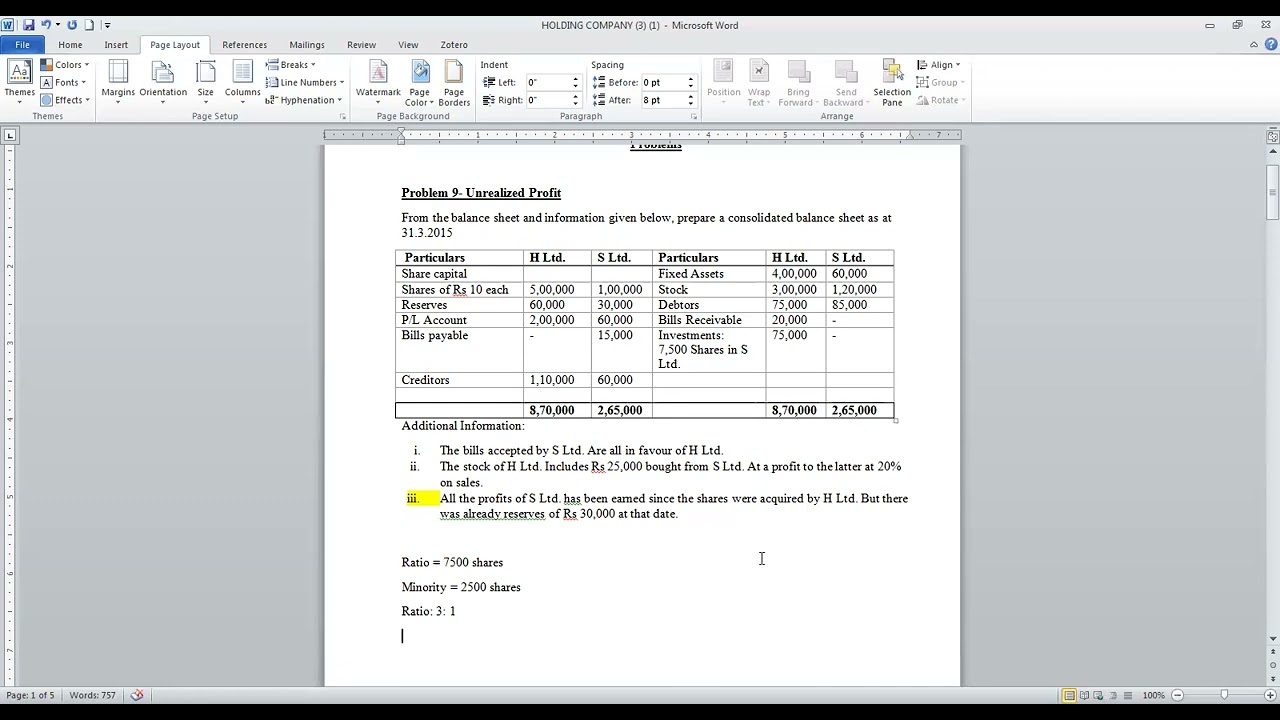The height and width of the screenshot is (720, 1280).
Task: Click the Indent Left value field
Action: click(547, 82)
